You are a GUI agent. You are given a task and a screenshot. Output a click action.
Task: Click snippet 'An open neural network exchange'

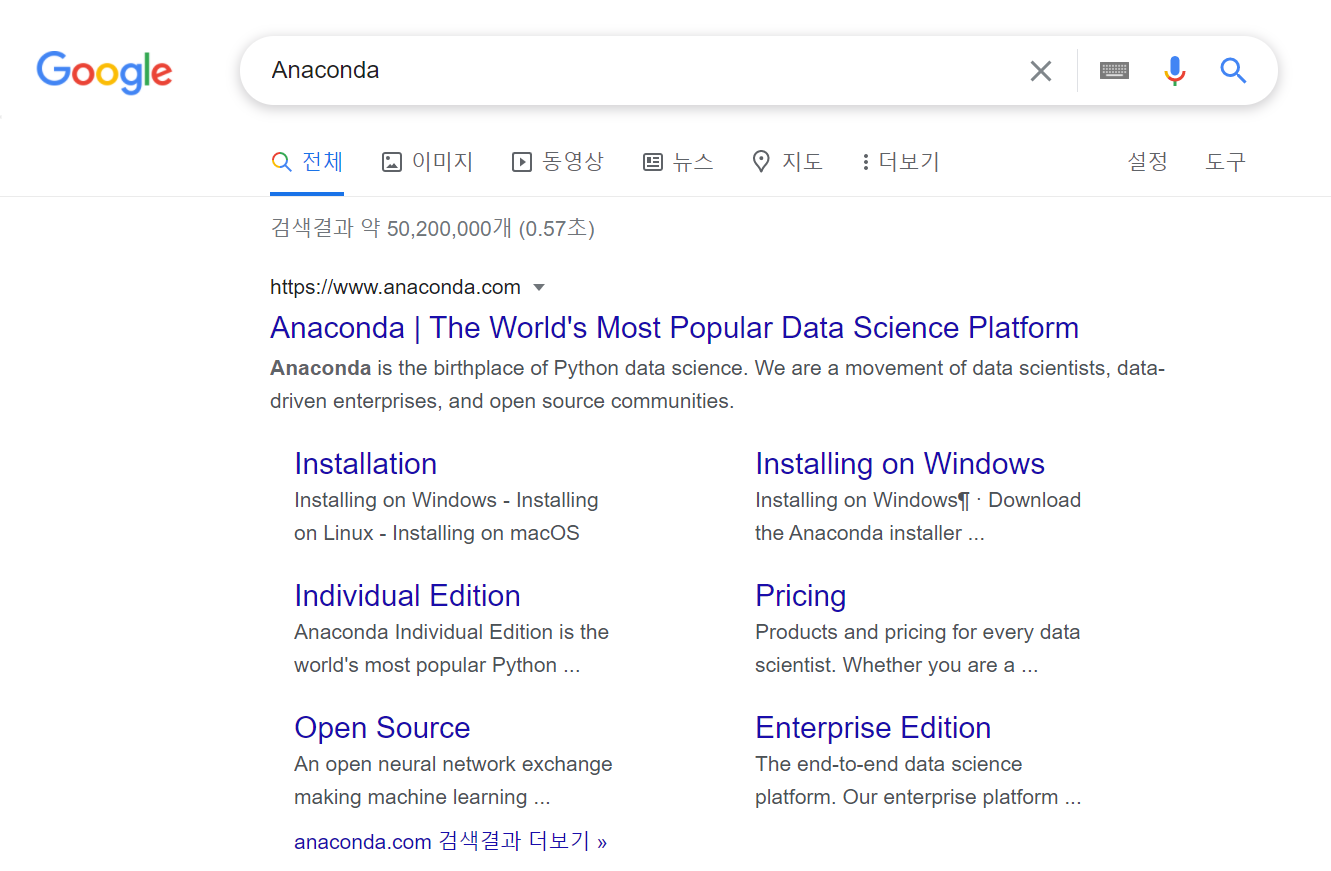[x=453, y=764]
